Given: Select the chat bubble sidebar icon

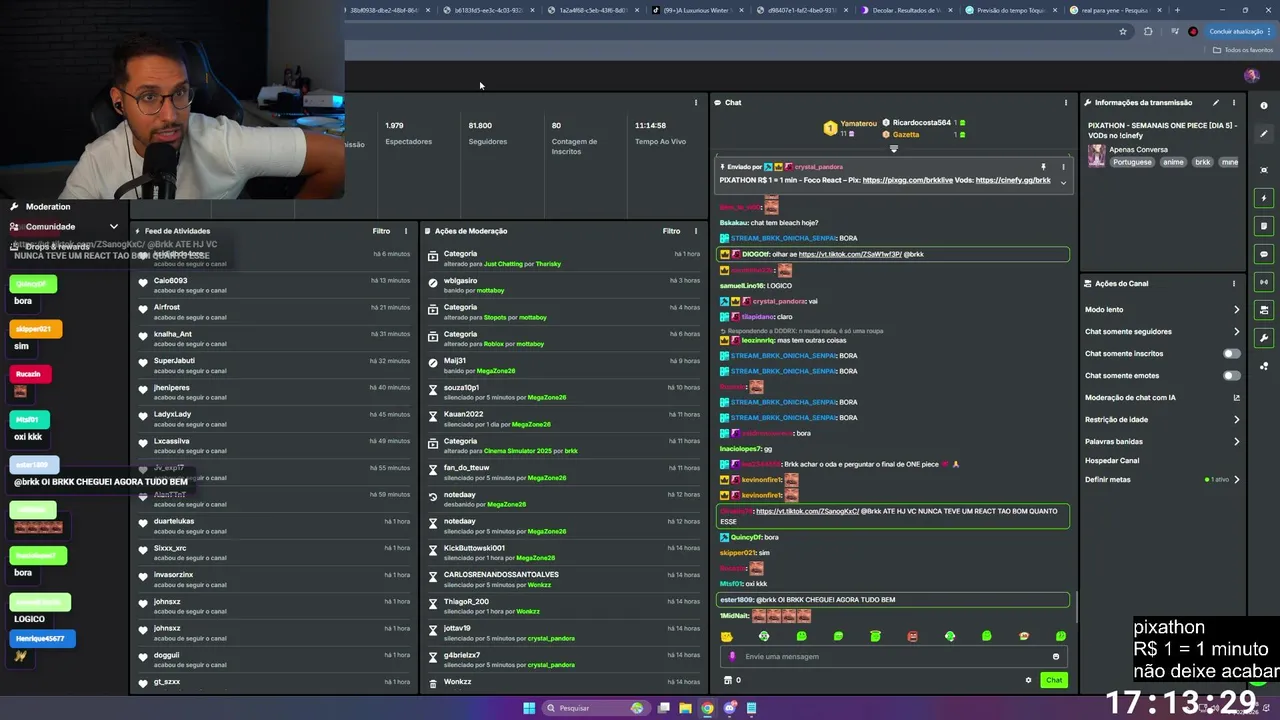Looking at the screenshot, I should [x=1264, y=254].
